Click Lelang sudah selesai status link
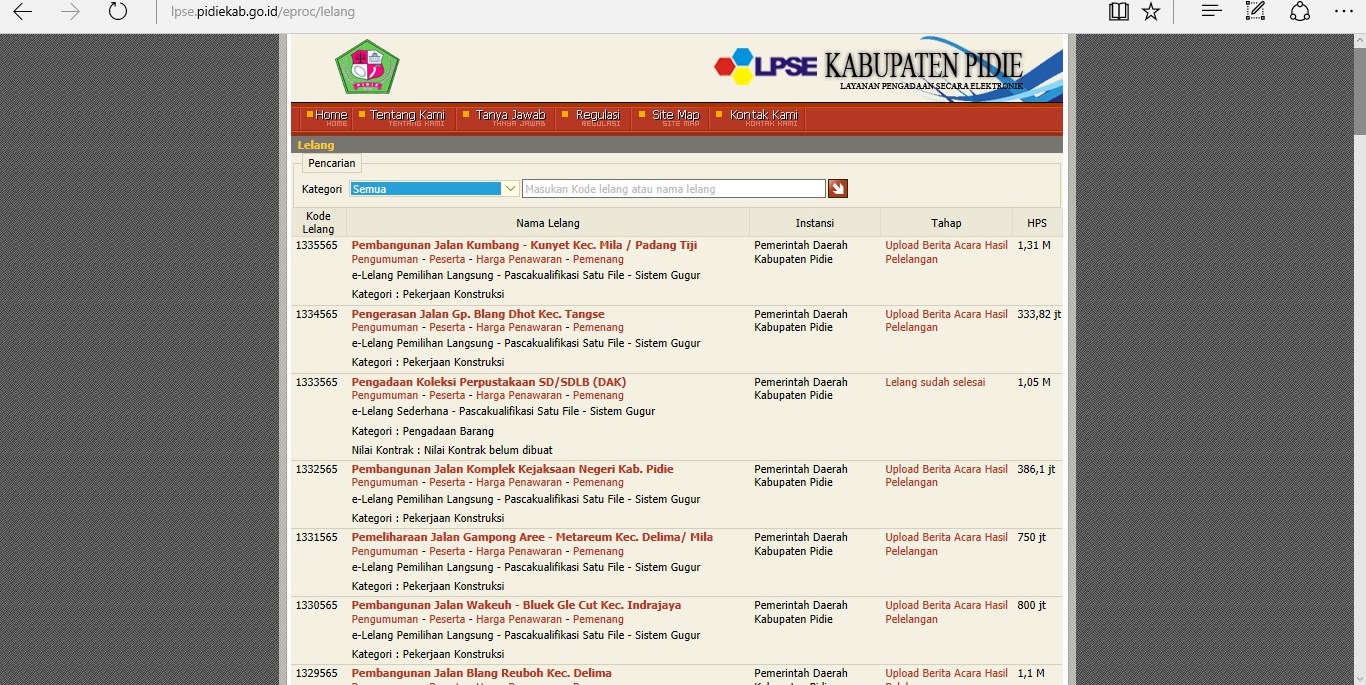 [x=935, y=382]
